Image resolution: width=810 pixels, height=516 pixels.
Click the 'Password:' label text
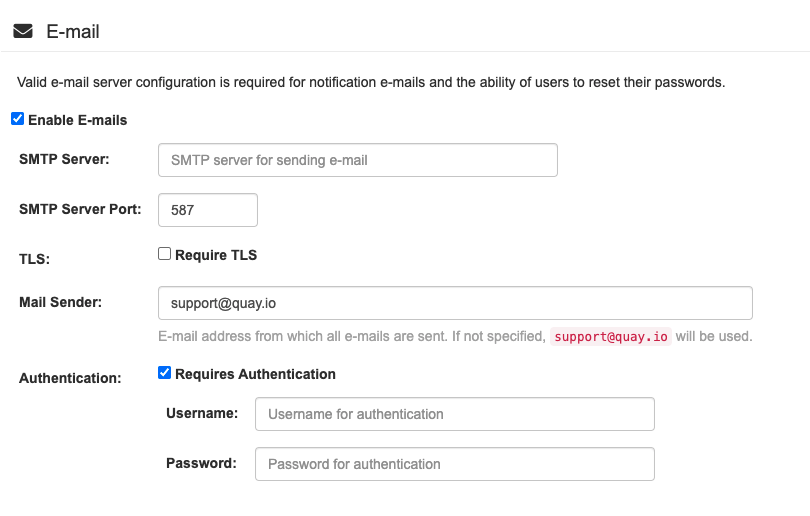point(201,463)
